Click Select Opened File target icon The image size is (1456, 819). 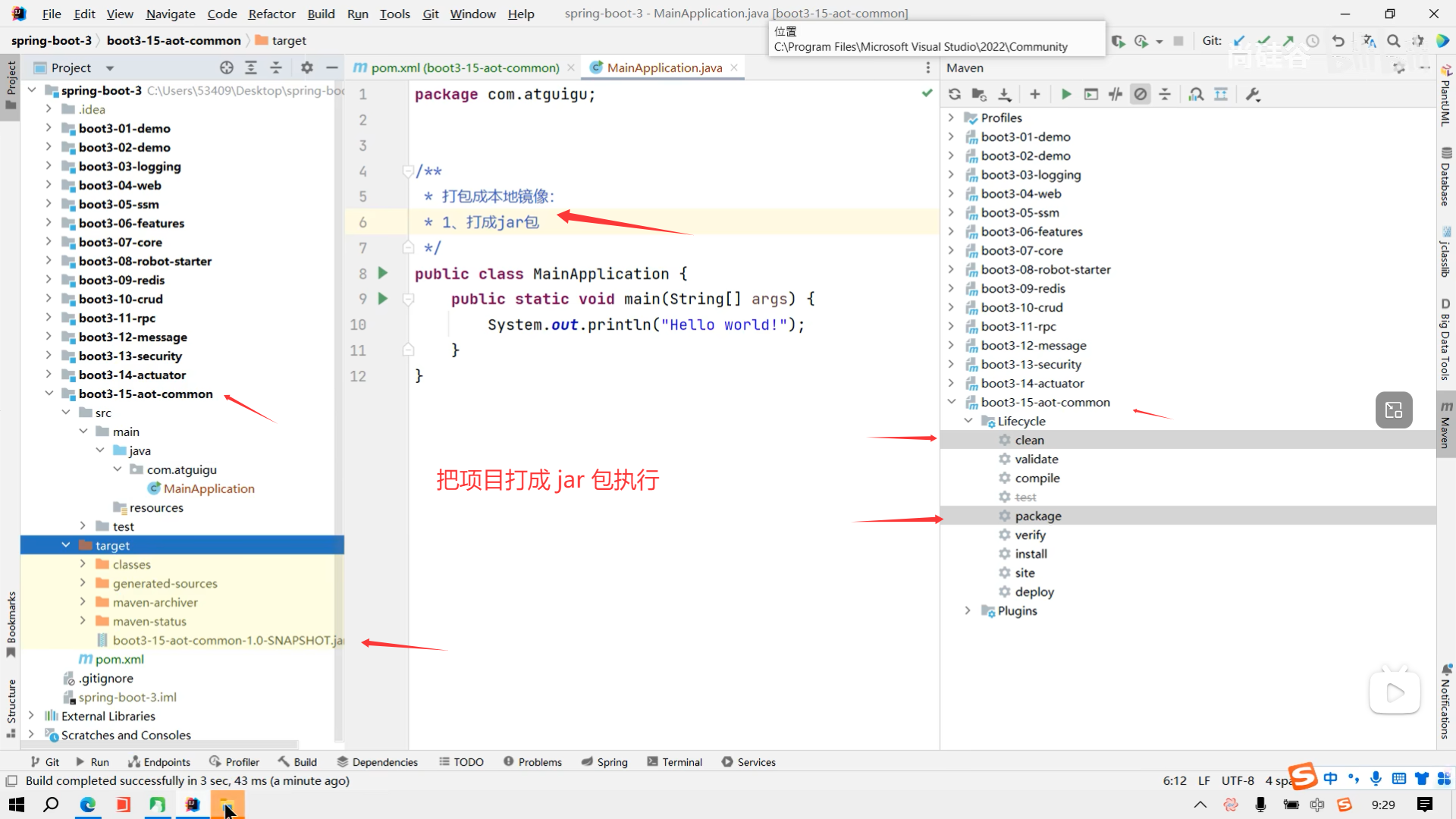[x=226, y=67]
